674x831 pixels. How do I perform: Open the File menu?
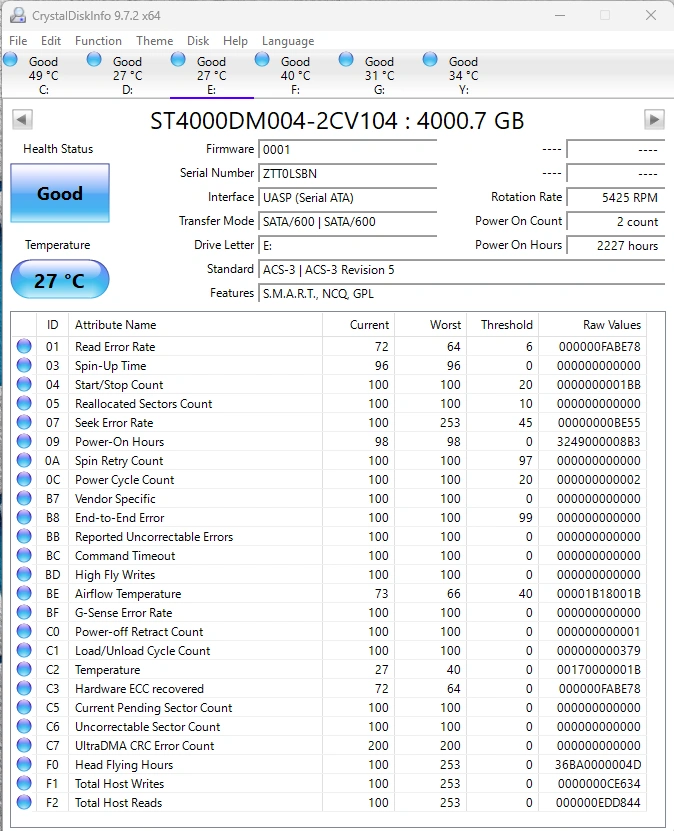[x=18, y=41]
